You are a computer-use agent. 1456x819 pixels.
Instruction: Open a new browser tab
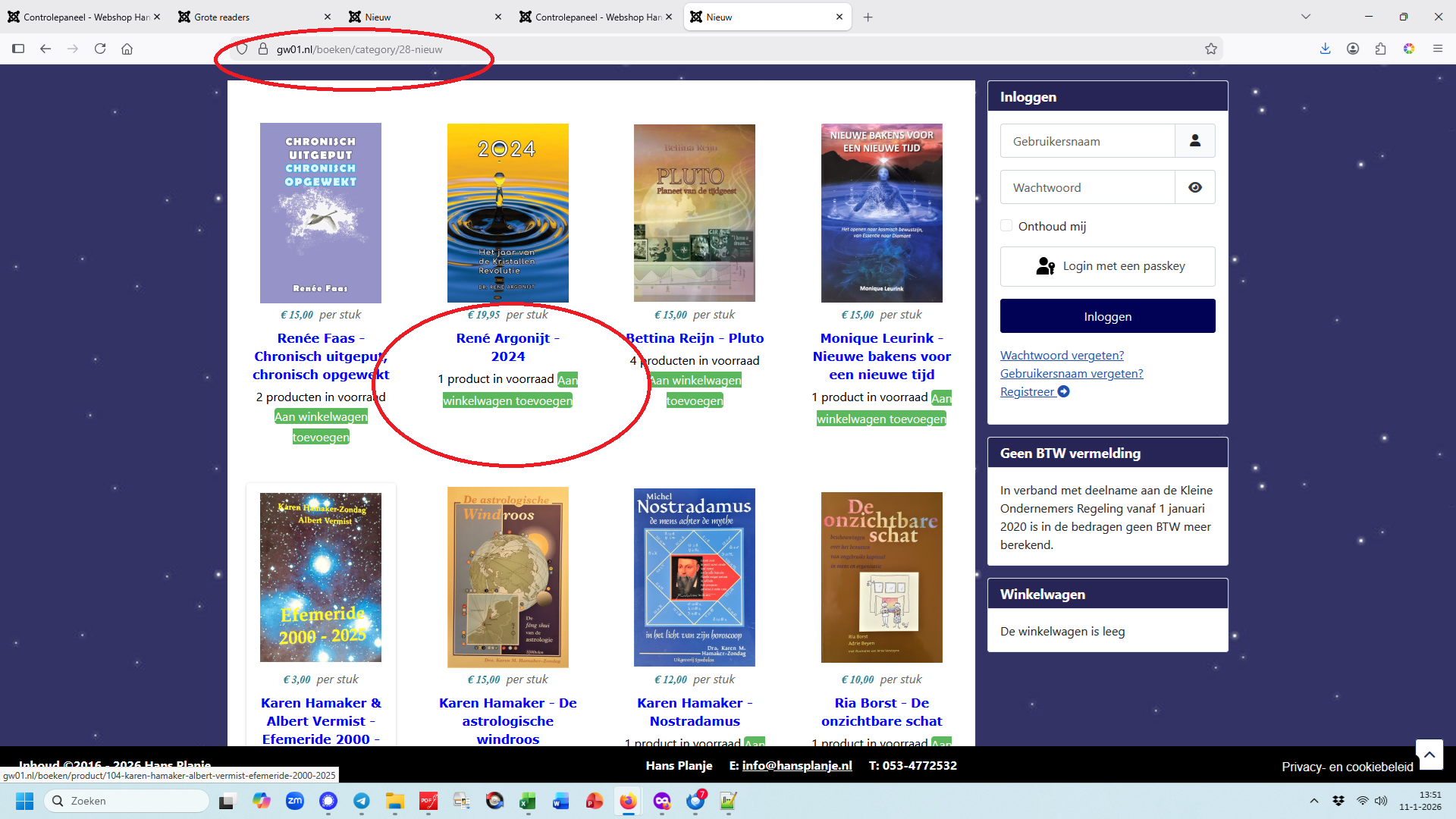click(868, 17)
